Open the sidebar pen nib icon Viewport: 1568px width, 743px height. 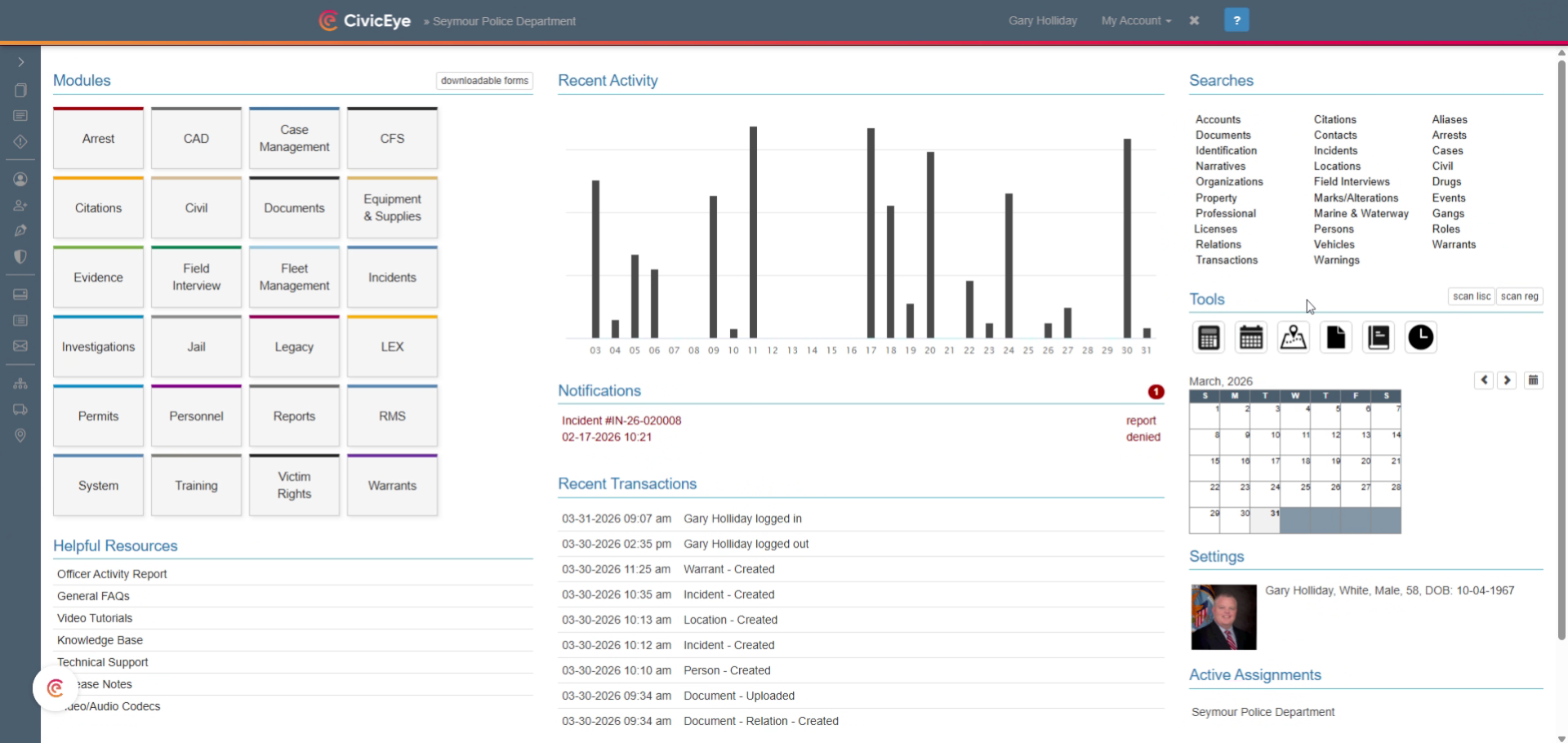[x=20, y=230]
